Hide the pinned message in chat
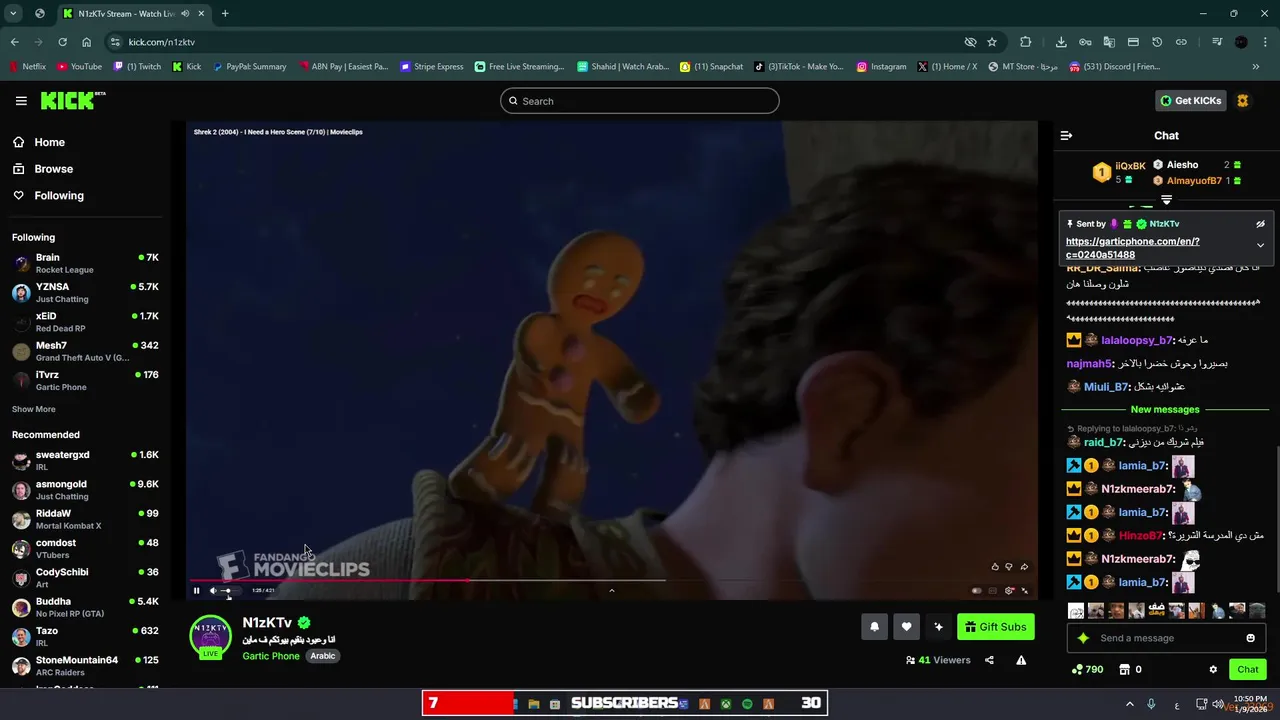 coord(1260,224)
